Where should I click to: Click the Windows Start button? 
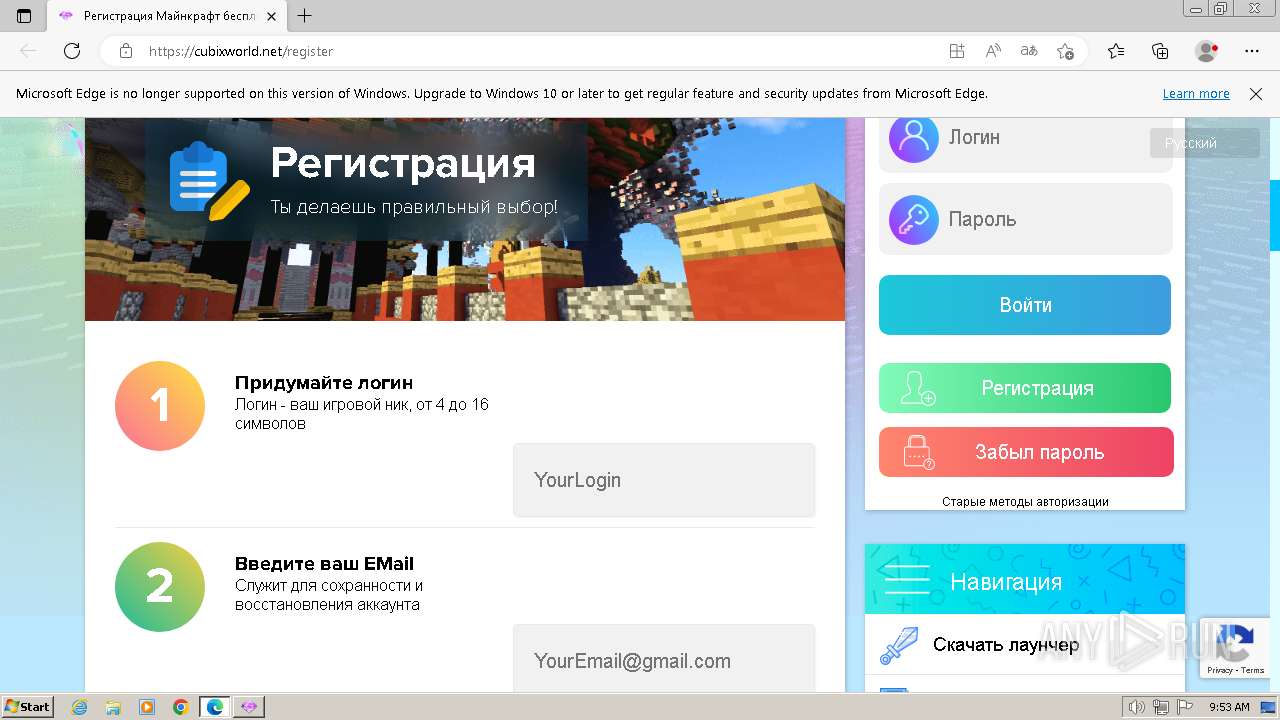tap(28, 706)
